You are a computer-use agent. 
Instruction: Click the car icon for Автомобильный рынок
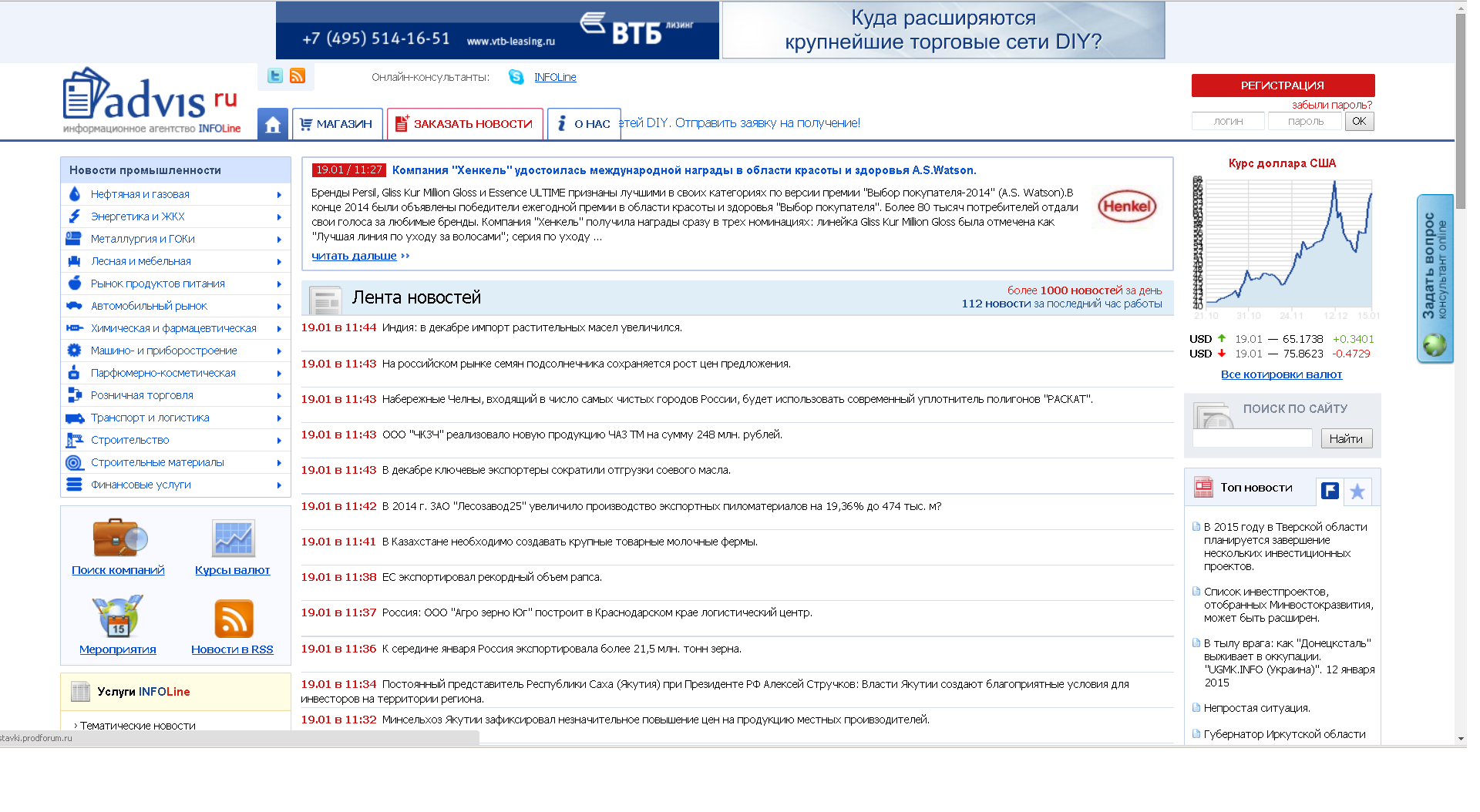click(x=74, y=306)
